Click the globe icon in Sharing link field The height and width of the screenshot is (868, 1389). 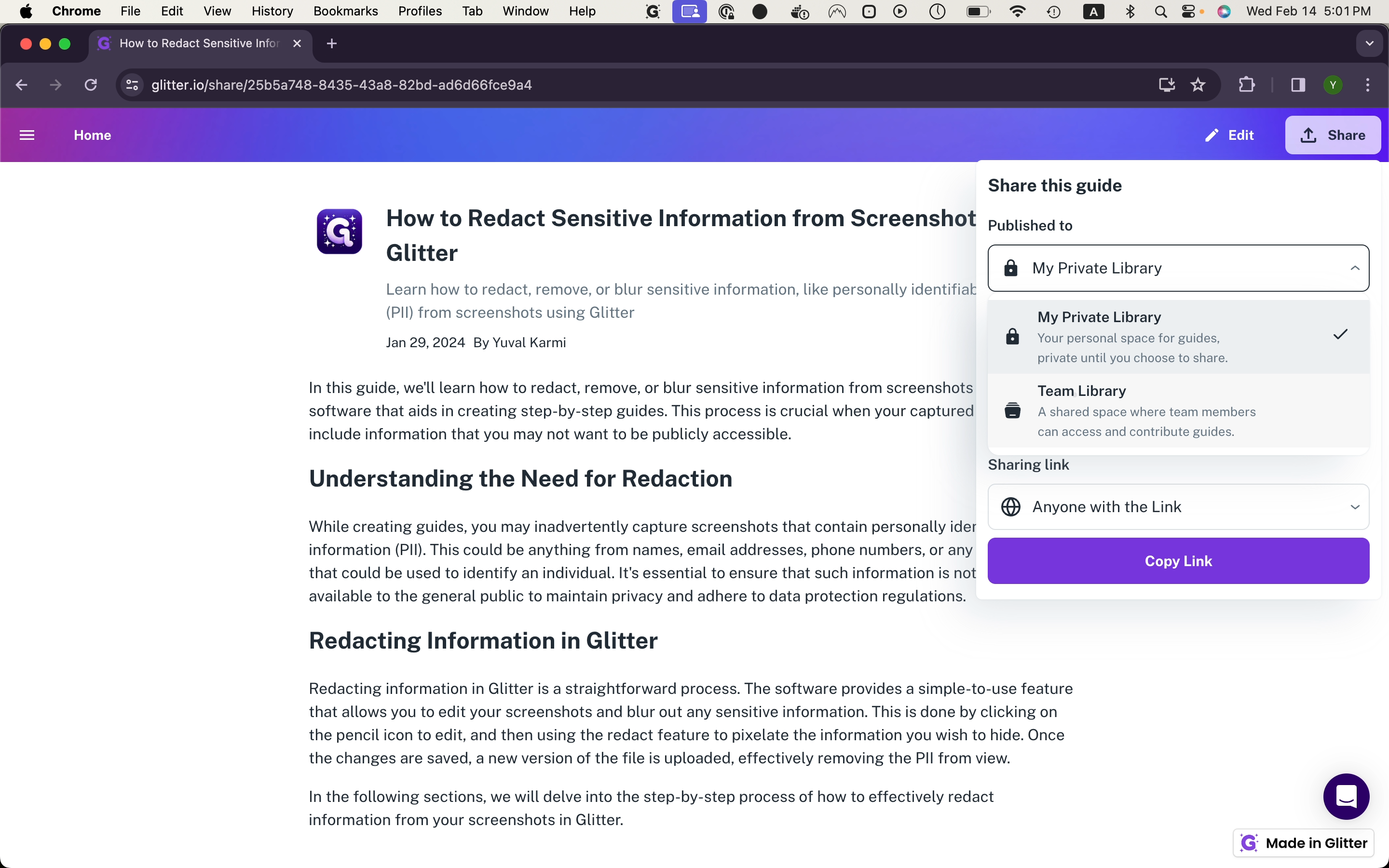1011,507
